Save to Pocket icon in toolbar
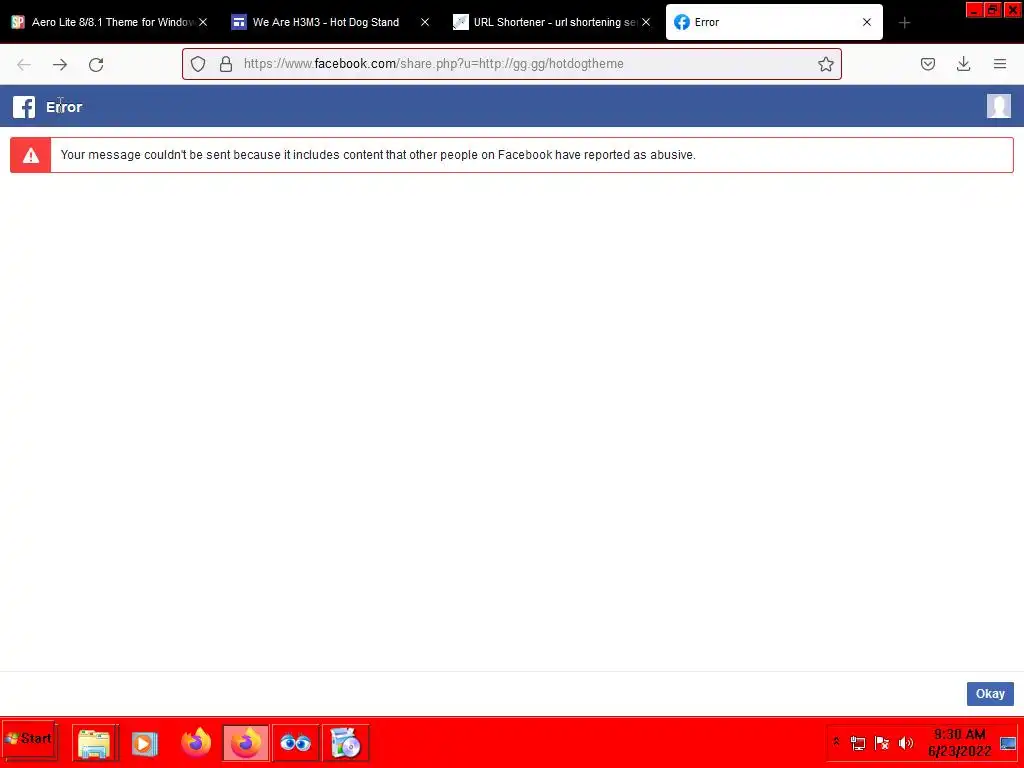 [927, 64]
